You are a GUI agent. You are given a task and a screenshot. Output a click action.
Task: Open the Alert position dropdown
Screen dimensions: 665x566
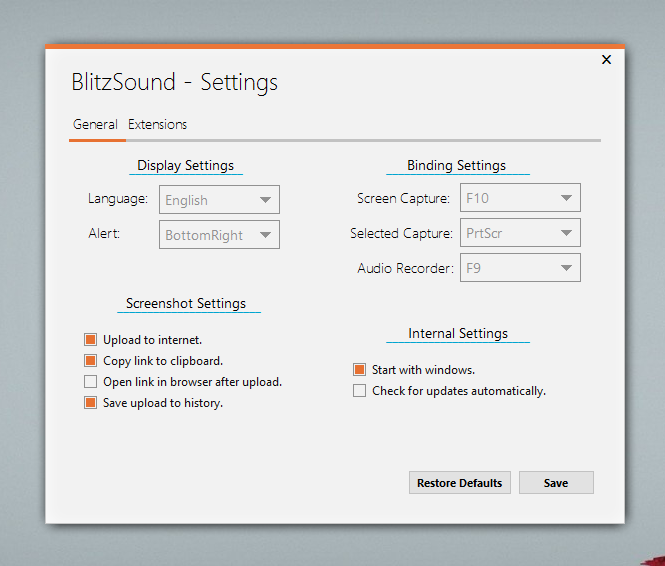(x=219, y=234)
